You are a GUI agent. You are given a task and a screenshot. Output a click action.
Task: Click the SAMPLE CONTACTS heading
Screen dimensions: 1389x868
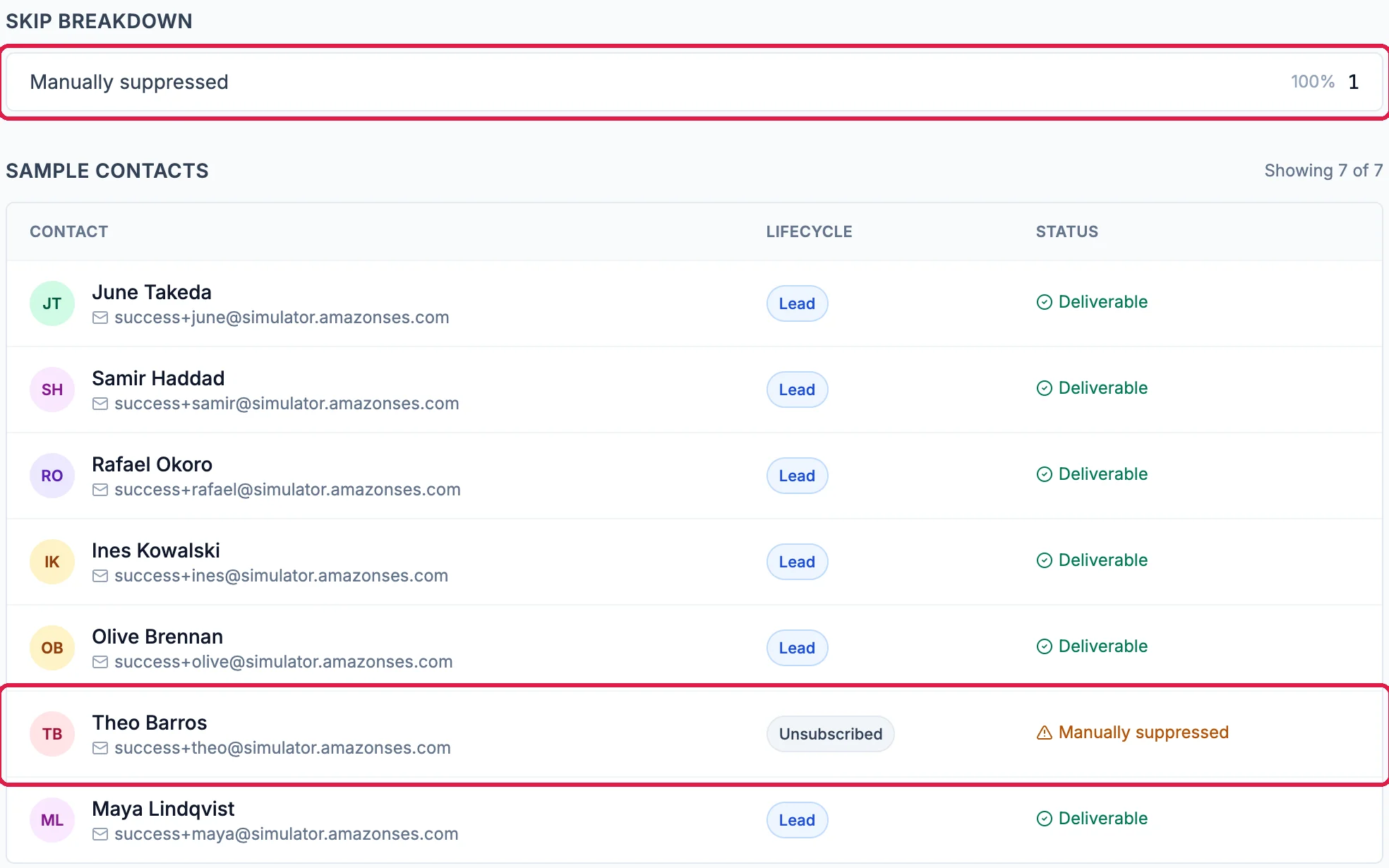pyautogui.click(x=107, y=171)
